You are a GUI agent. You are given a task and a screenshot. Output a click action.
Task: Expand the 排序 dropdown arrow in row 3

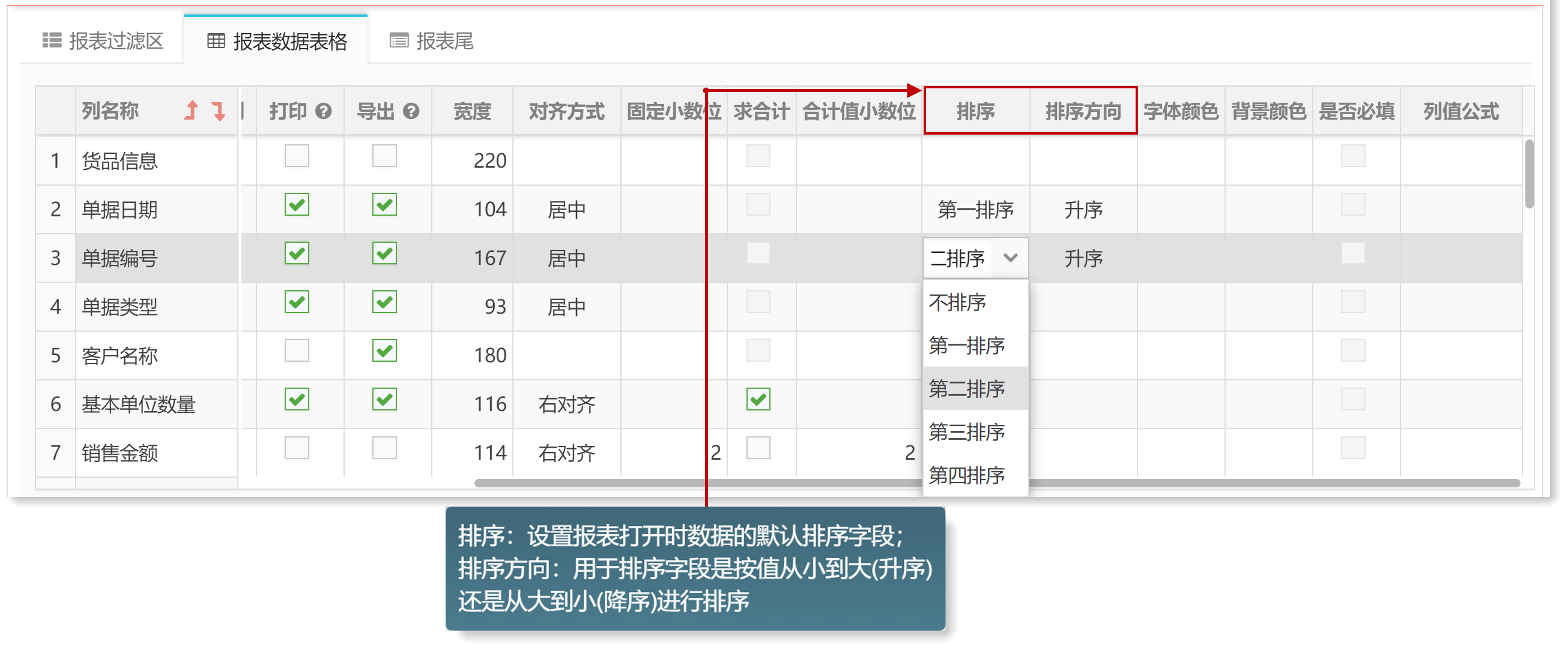coord(1011,258)
